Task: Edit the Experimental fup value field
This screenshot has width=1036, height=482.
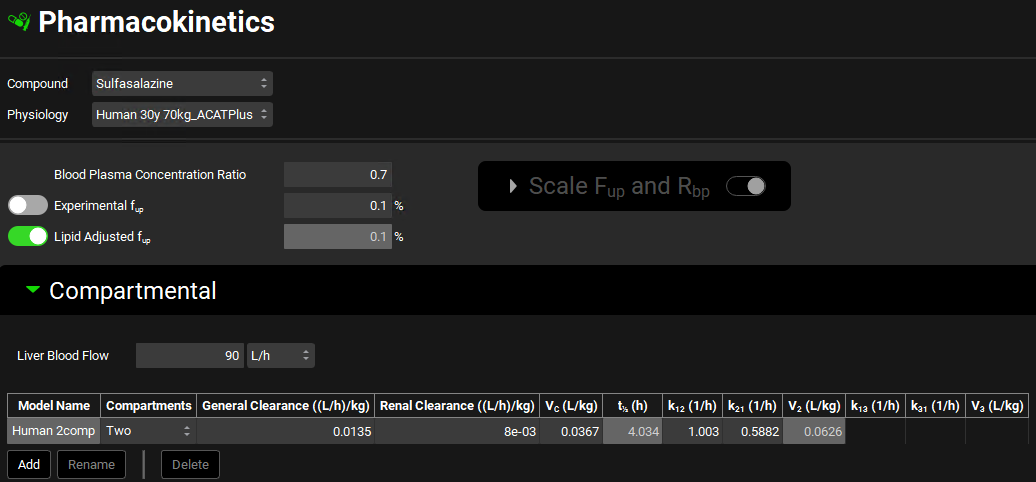Action: 338,206
